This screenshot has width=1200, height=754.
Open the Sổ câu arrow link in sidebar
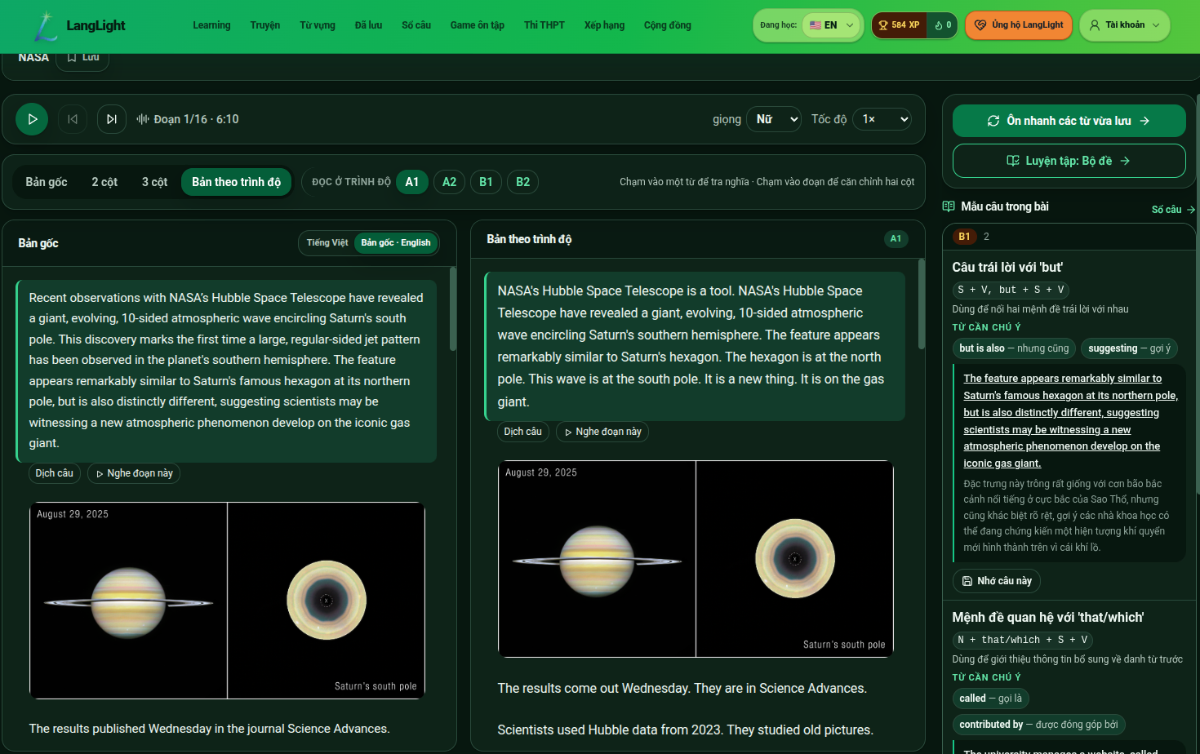tap(1173, 210)
